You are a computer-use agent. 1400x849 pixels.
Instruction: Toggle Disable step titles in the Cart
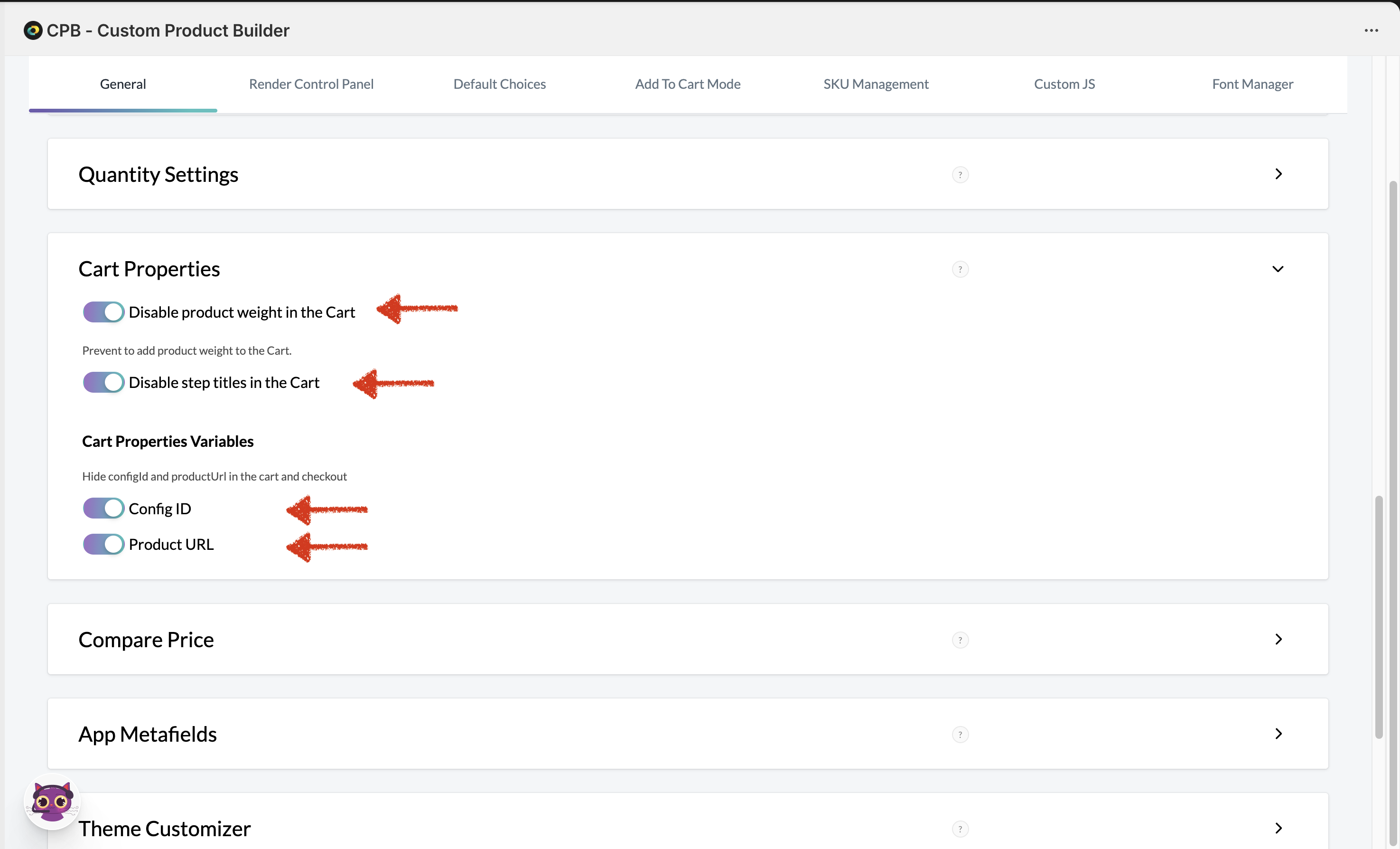tap(103, 382)
